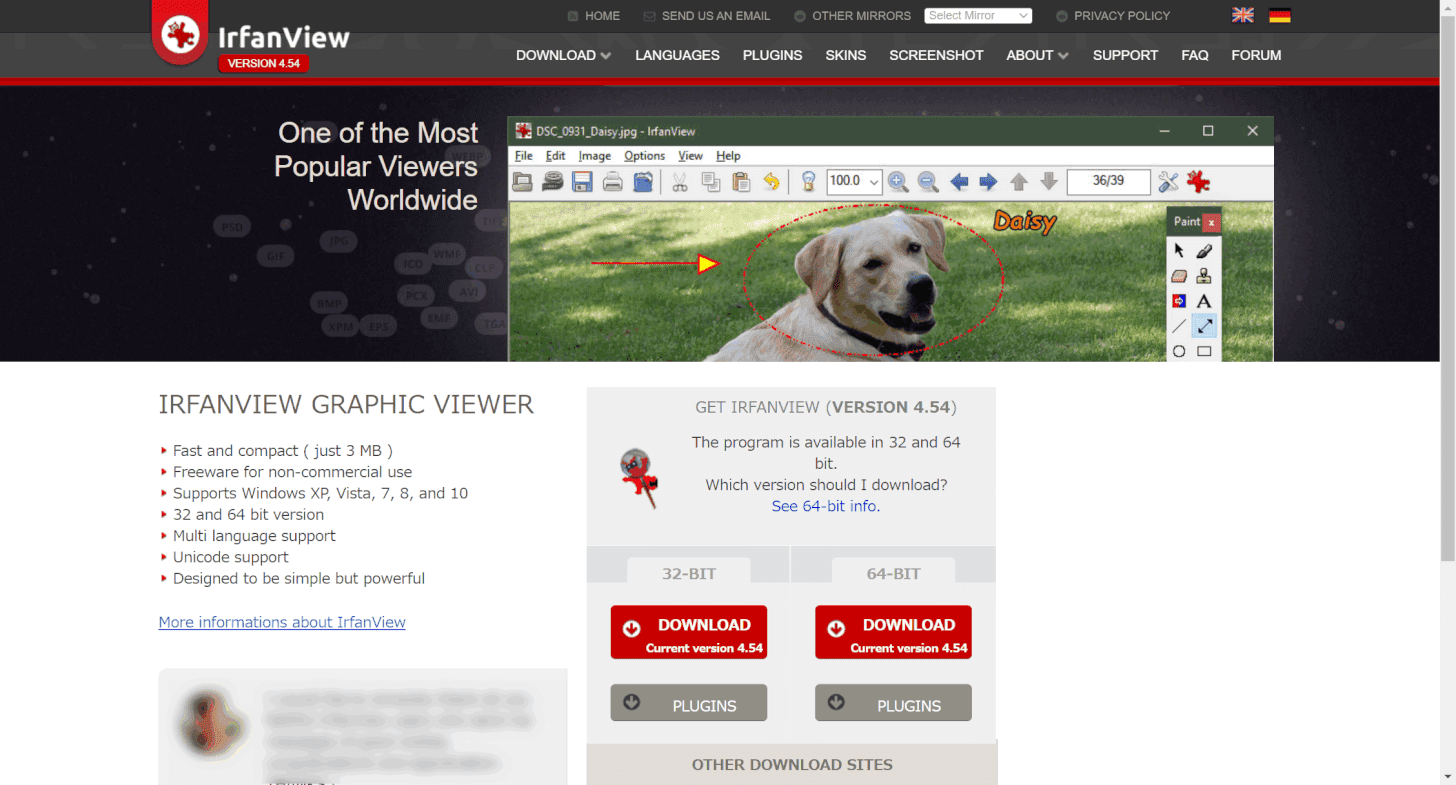Viewport: 1456px width, 785px height.
Task: Click the gray down arrow icon in banner
Action: 1049,182
